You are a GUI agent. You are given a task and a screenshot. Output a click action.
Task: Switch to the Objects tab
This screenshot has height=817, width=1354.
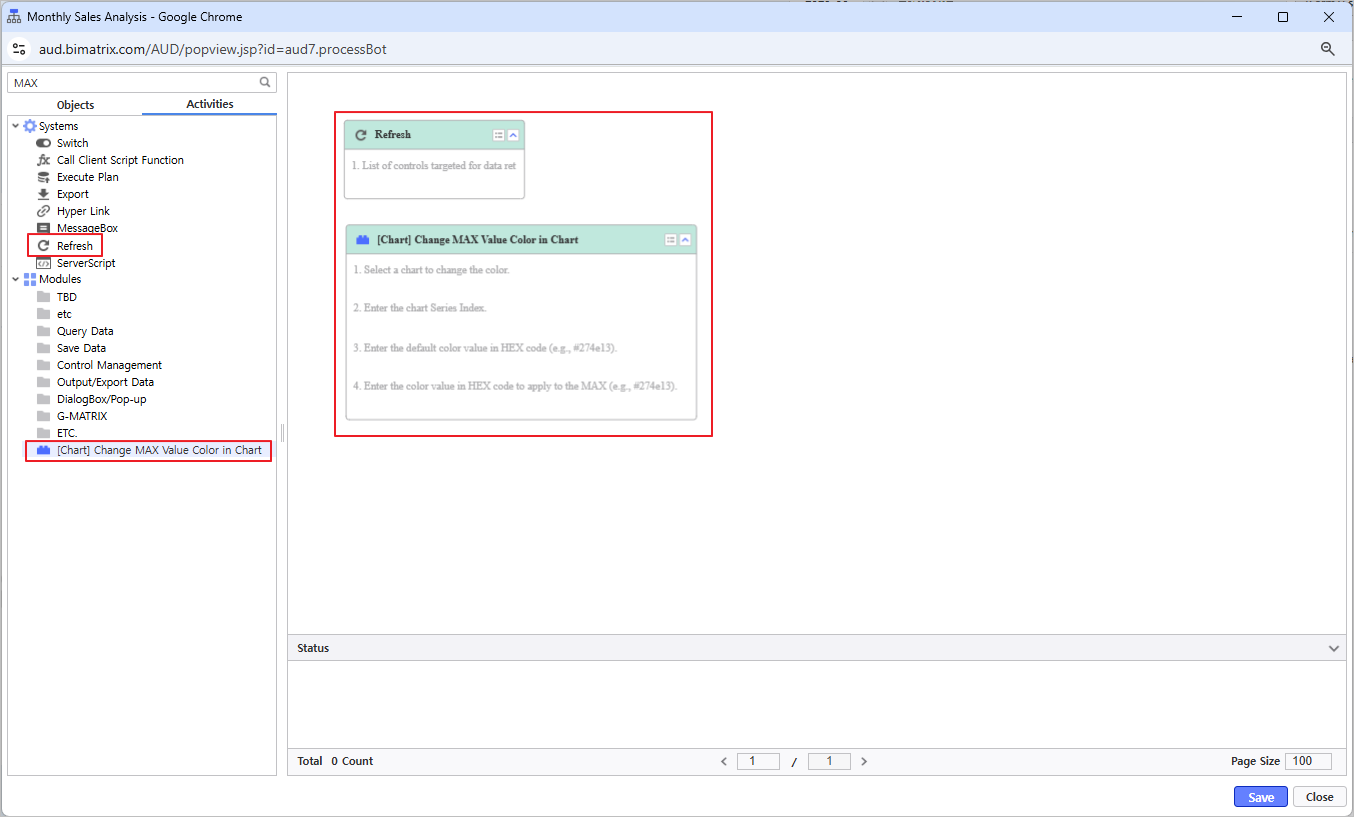point(75,105)
